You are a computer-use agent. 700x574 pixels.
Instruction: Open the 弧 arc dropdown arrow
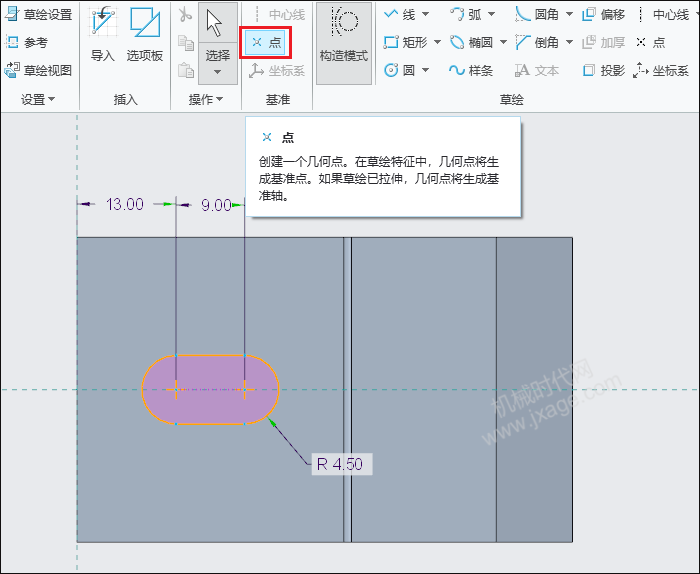492,14
